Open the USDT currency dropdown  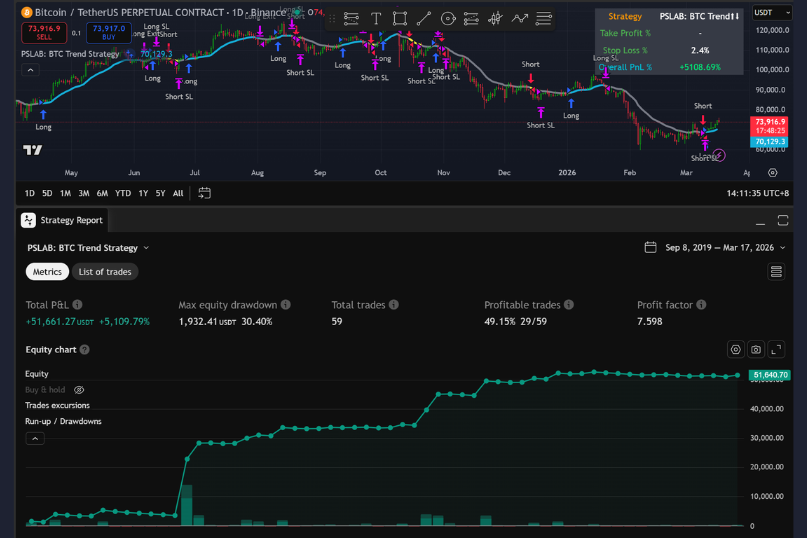[768, 12]
